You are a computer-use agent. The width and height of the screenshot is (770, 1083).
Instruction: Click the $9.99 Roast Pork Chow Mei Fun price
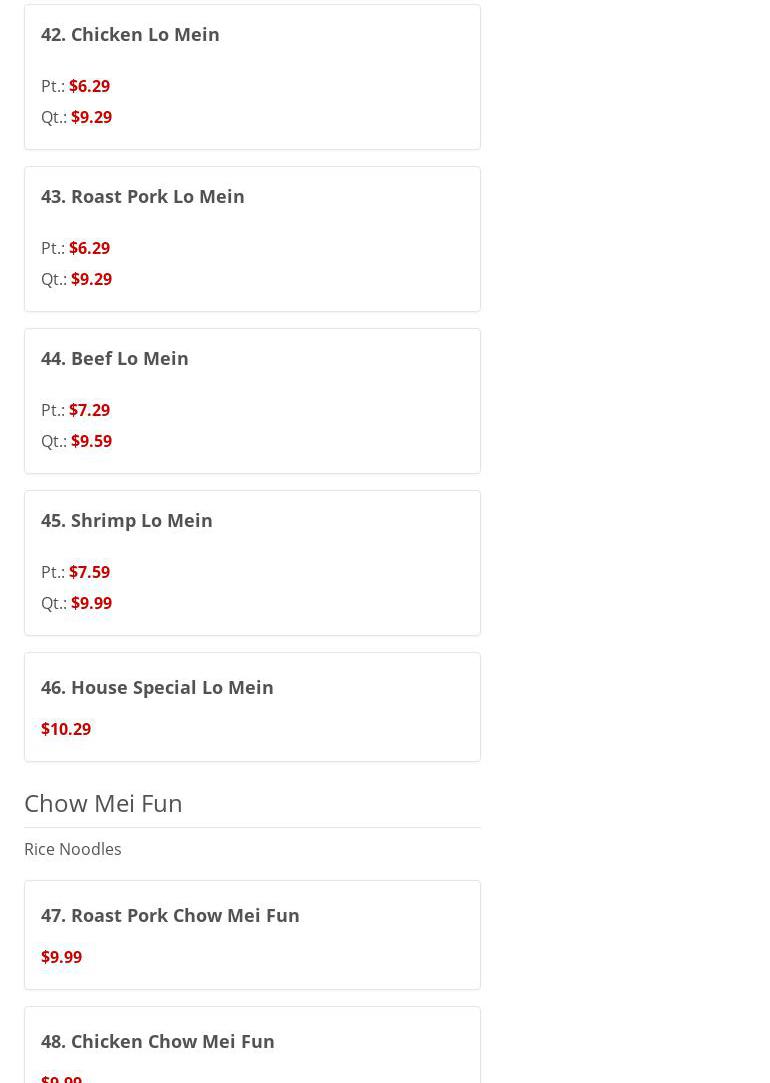pos(61,957)
